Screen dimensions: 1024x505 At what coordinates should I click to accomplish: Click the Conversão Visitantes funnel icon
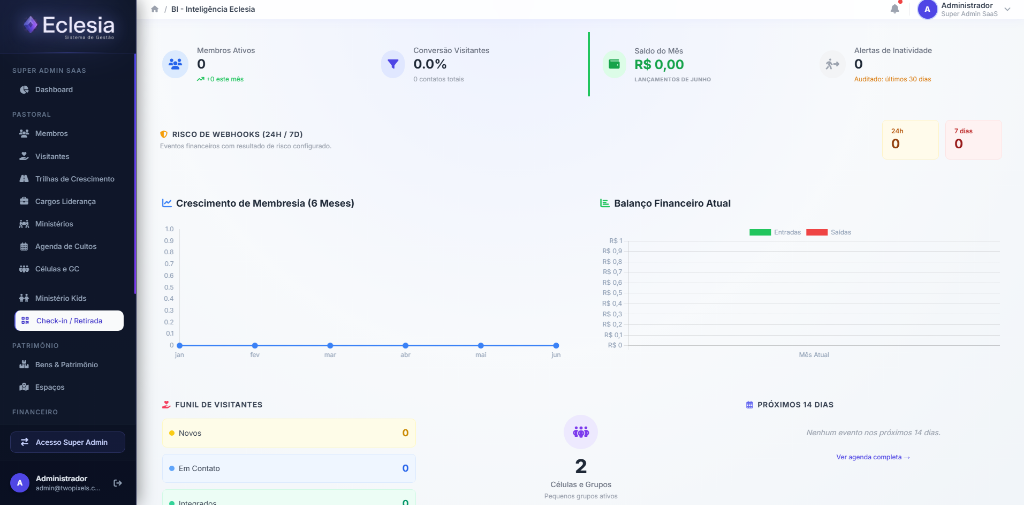point(393,64)
